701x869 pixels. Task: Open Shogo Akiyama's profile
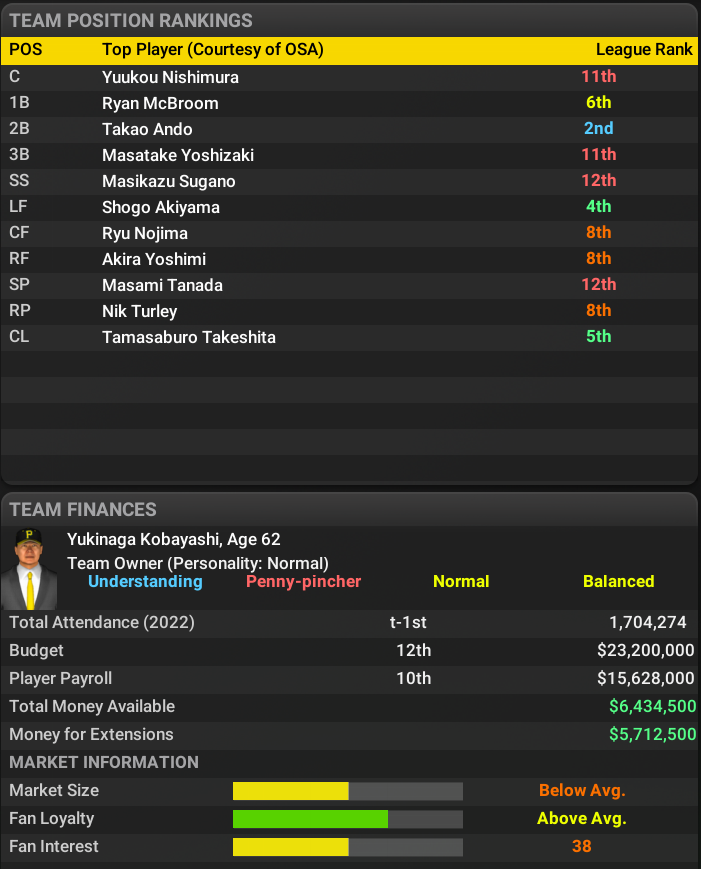(161, 207)
